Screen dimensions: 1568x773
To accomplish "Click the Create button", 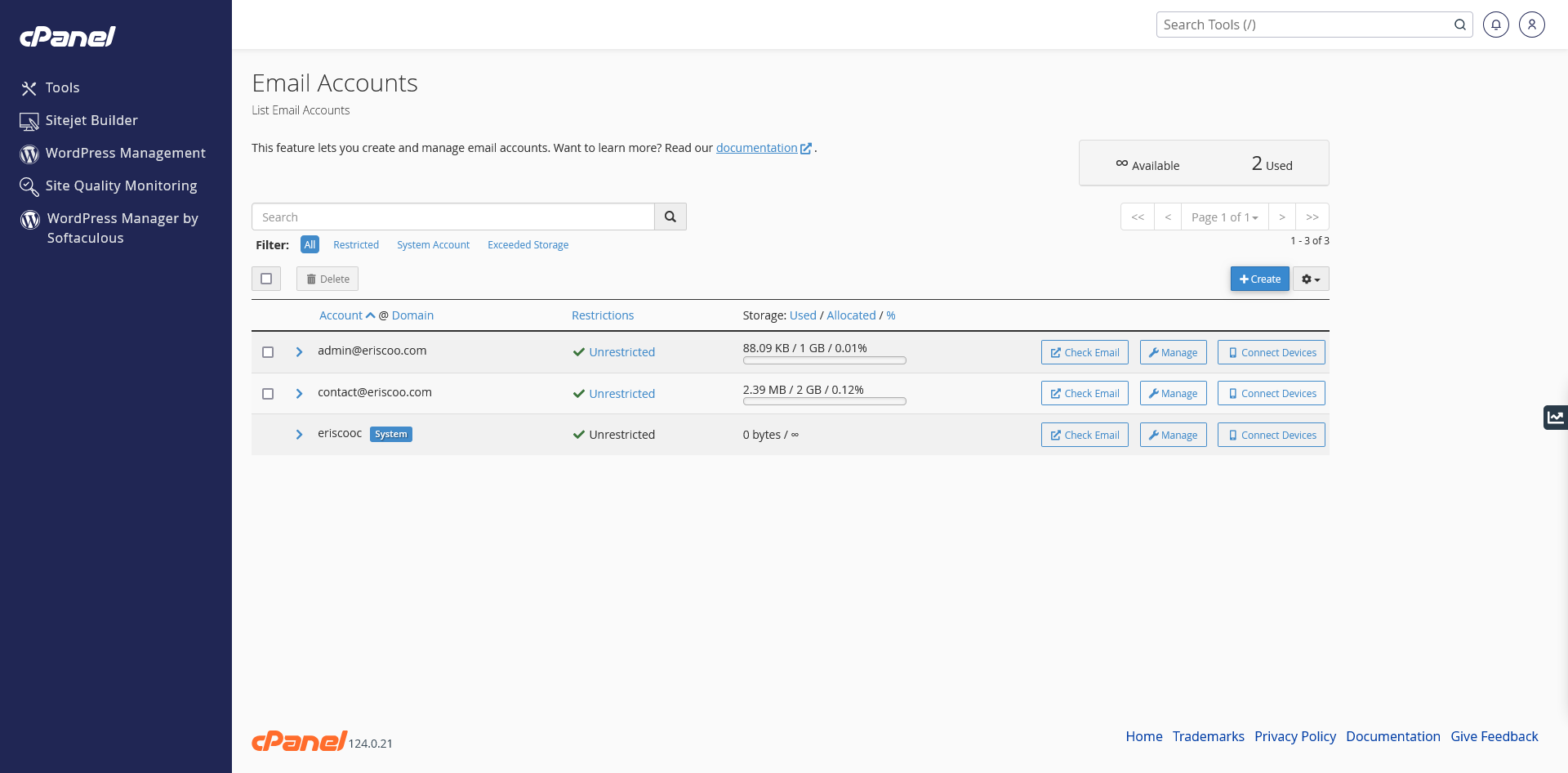I will 1259,279.
